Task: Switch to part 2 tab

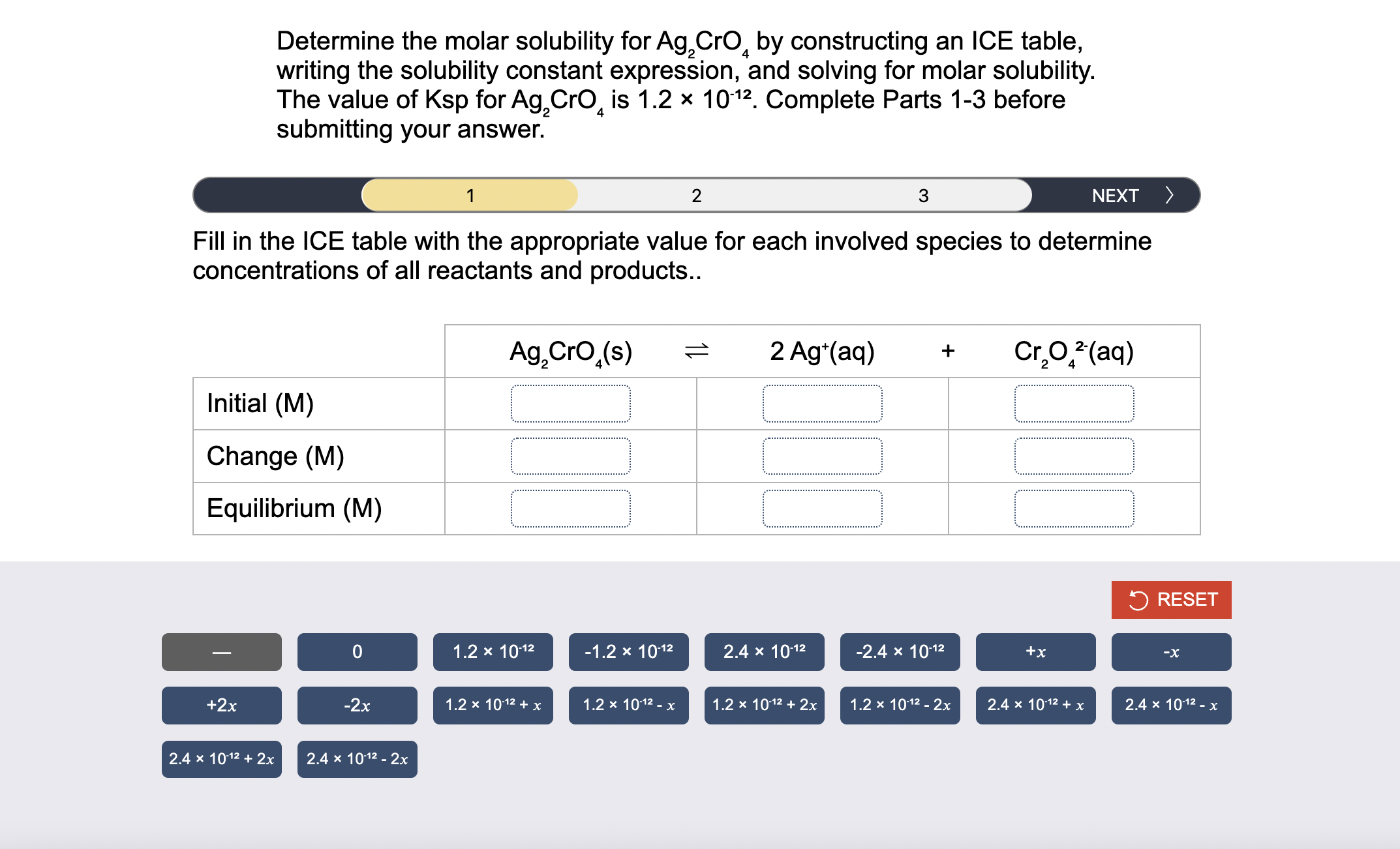Action: (696, 196)
